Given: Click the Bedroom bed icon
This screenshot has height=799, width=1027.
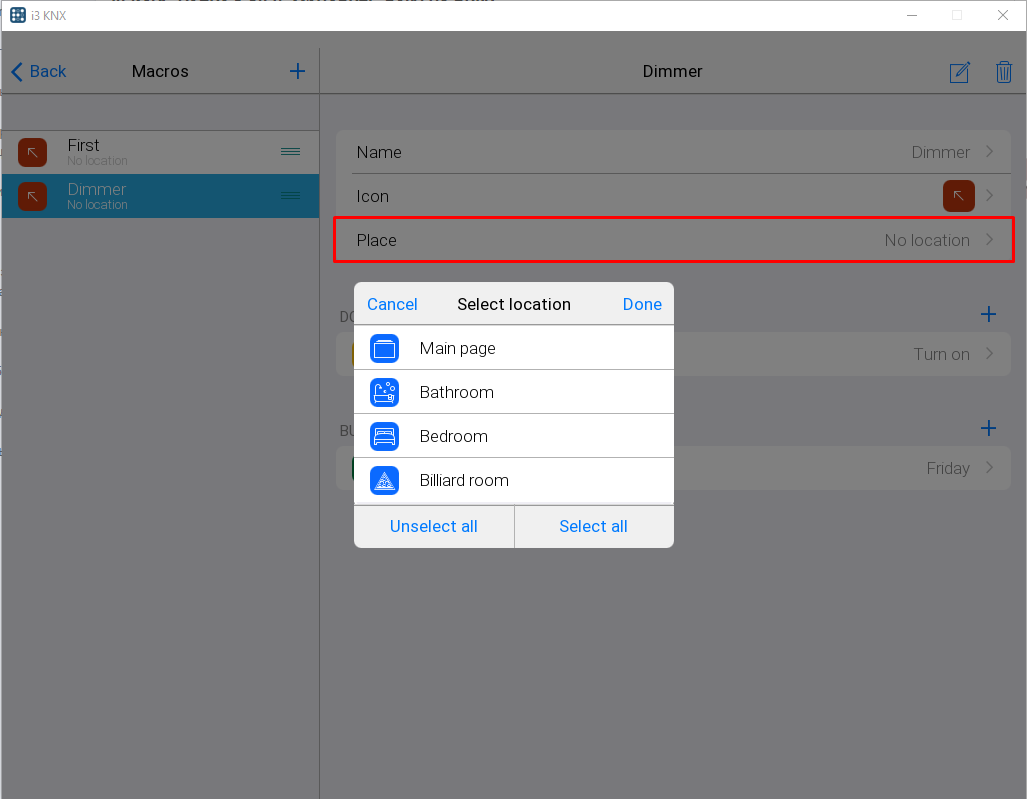Looking at the screenshot, I should coord(384,436).
